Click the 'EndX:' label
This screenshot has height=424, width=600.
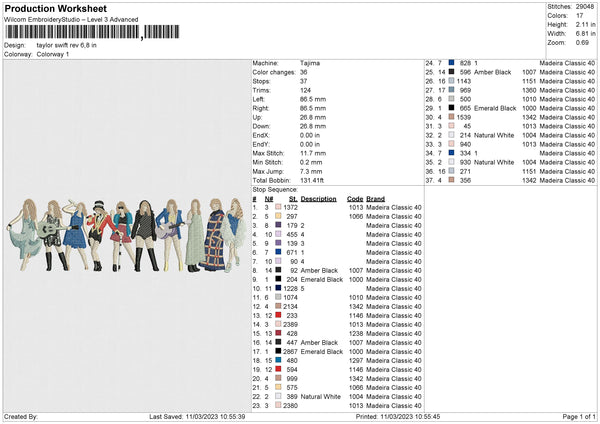261,135
